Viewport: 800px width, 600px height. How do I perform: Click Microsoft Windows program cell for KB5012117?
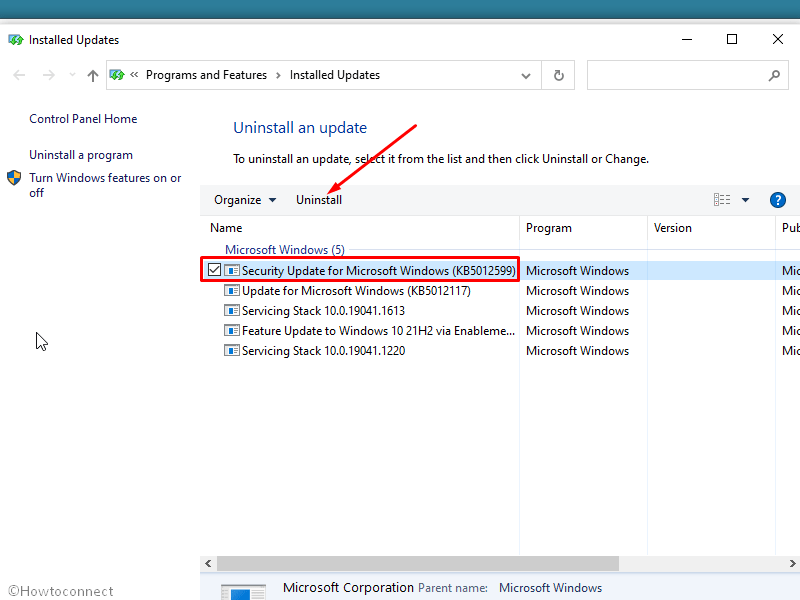[x=577, y=291]
